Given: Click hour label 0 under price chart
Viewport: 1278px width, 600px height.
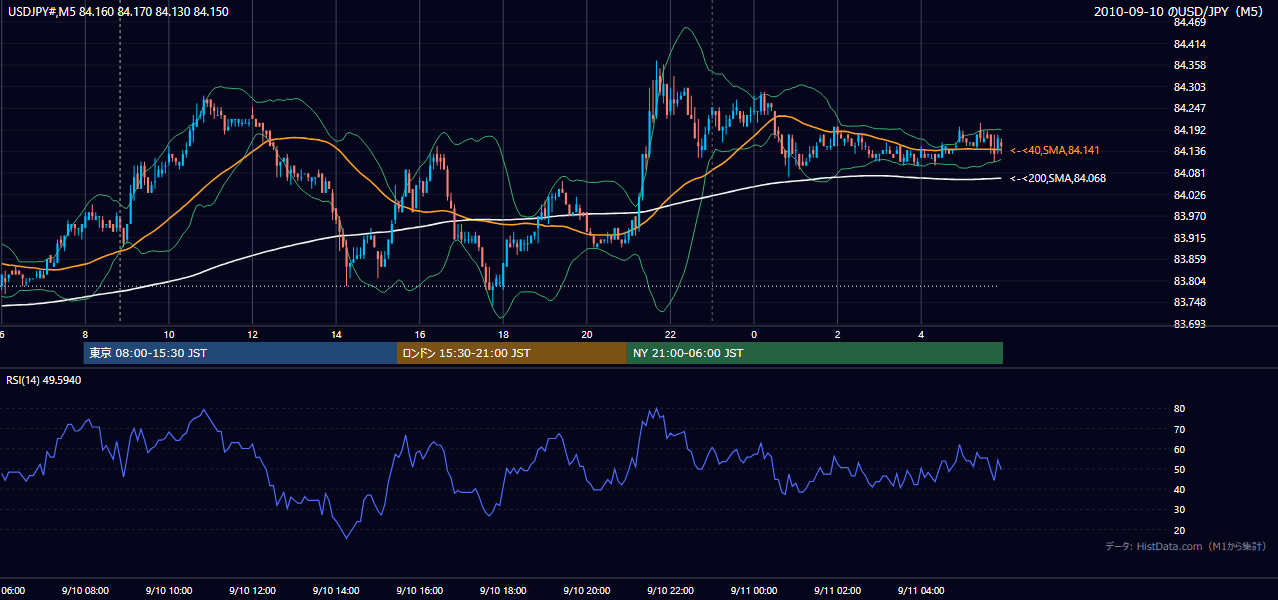Looking at the screenshot, I should coord(754,335).
